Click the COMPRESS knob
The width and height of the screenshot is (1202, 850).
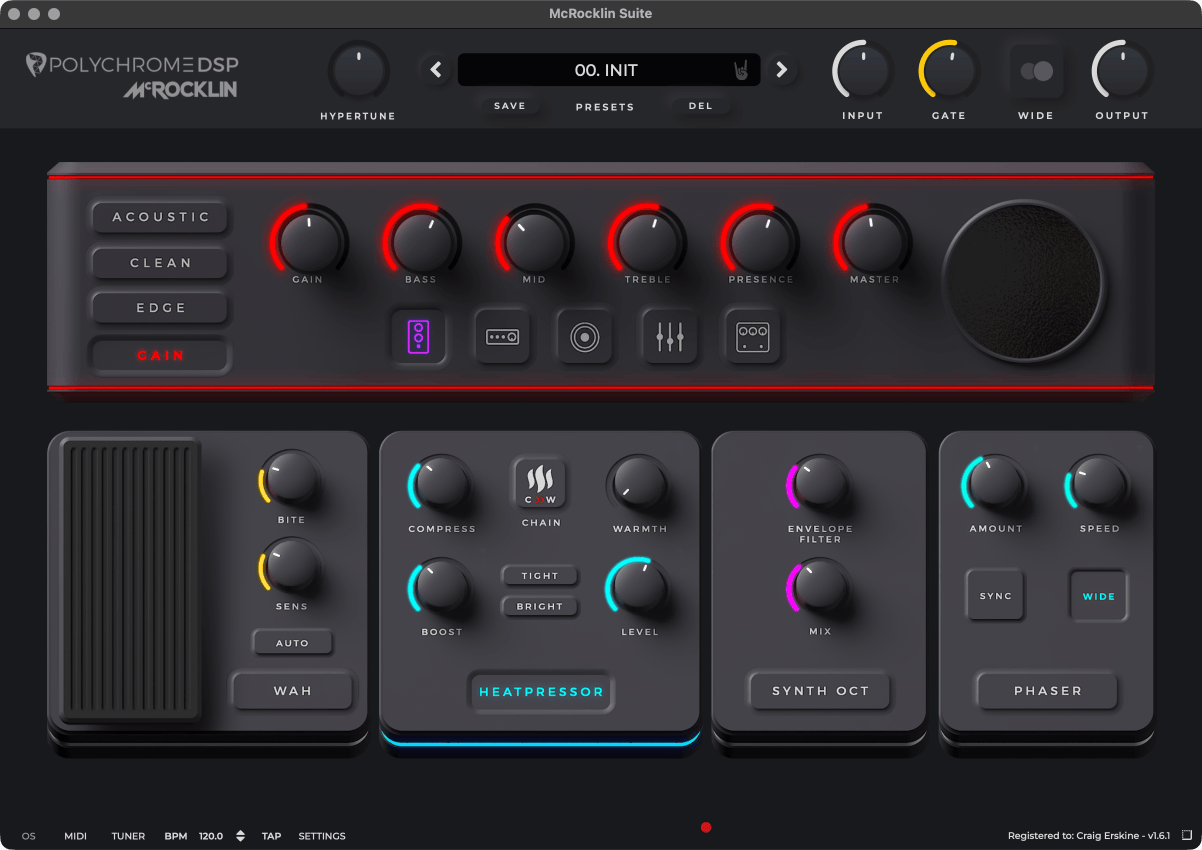(x=441, y=487)
